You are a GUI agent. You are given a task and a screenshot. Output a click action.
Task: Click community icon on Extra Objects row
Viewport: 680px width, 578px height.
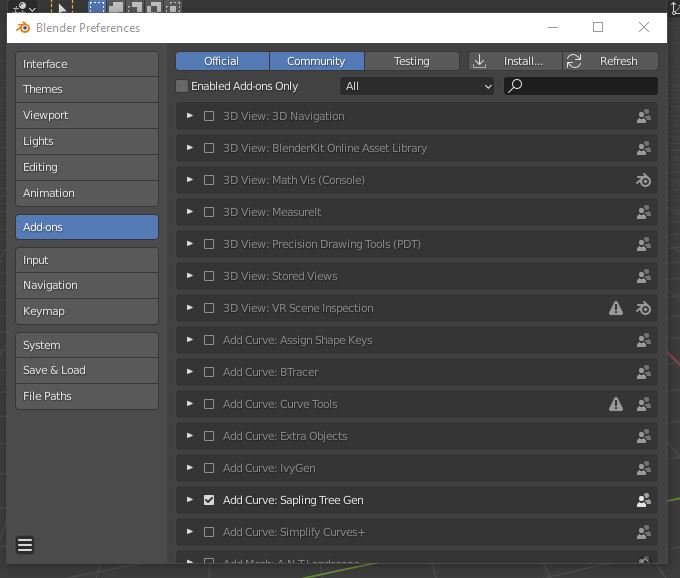(x=644, y=436)
